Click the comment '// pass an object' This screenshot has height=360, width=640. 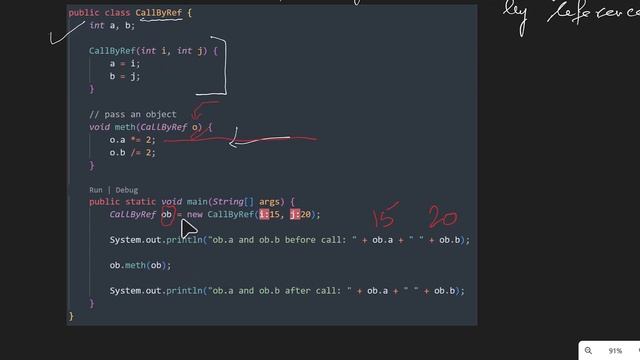133,114
